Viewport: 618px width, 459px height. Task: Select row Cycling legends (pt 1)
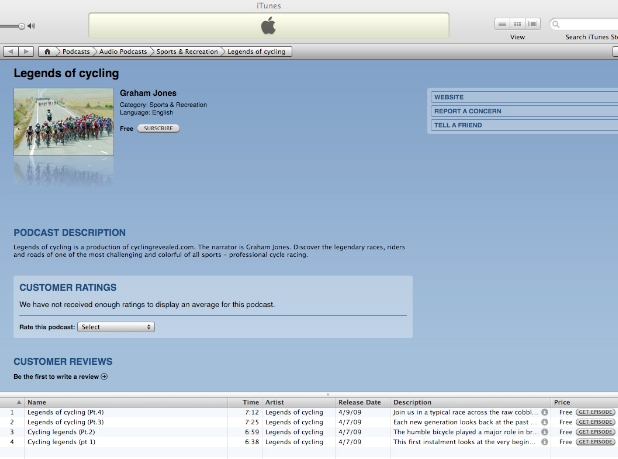309,442
